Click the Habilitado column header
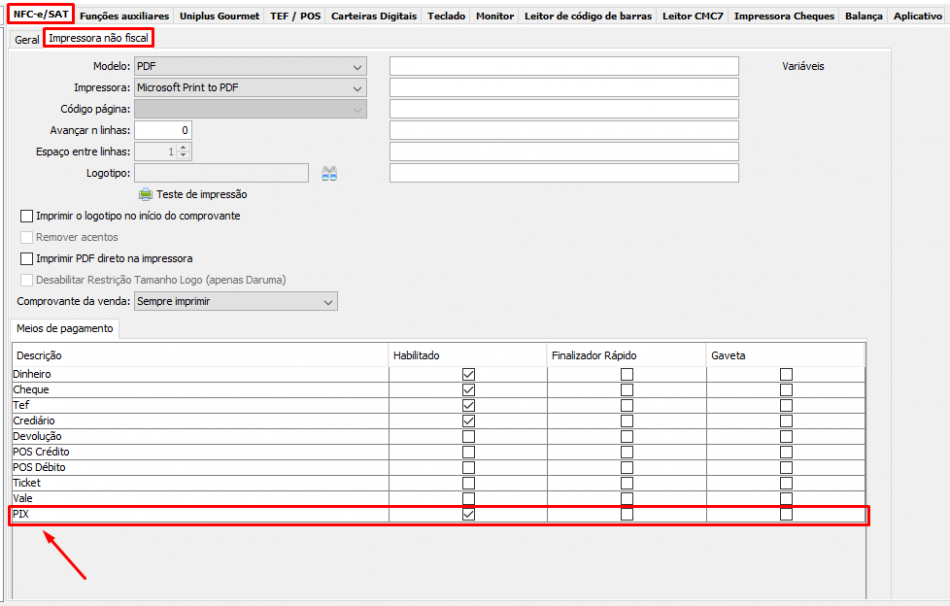This screenshot has width=950, height=606. click(468, 356)
